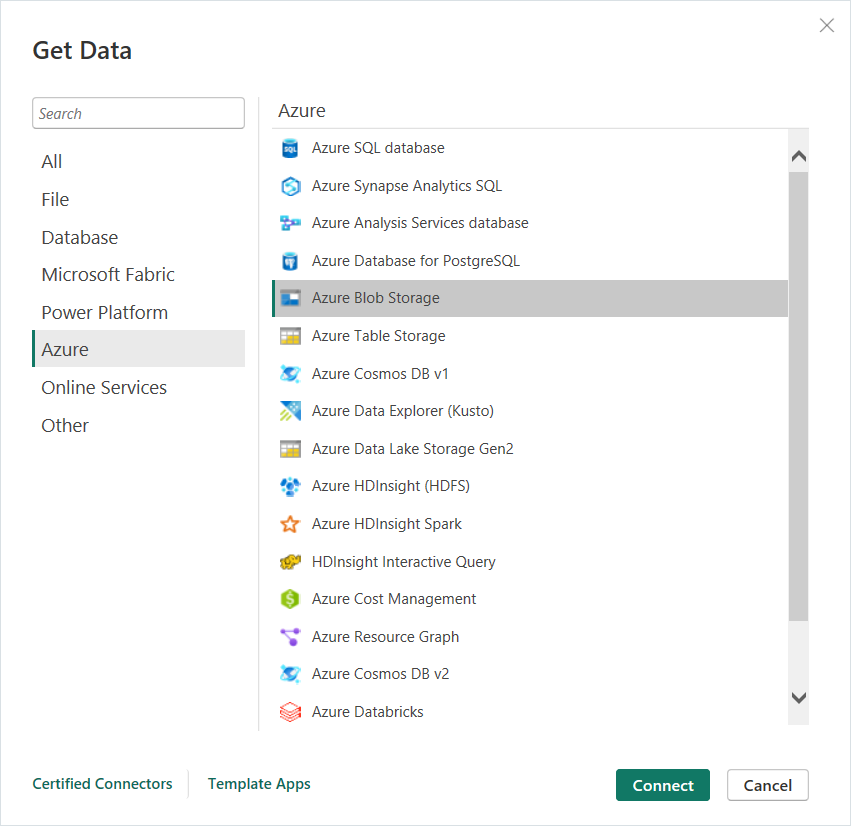The width and height of the screenshot is (851, 826).
Task: Choose the Microsoft Fabric category
Action: coord(138,275)
